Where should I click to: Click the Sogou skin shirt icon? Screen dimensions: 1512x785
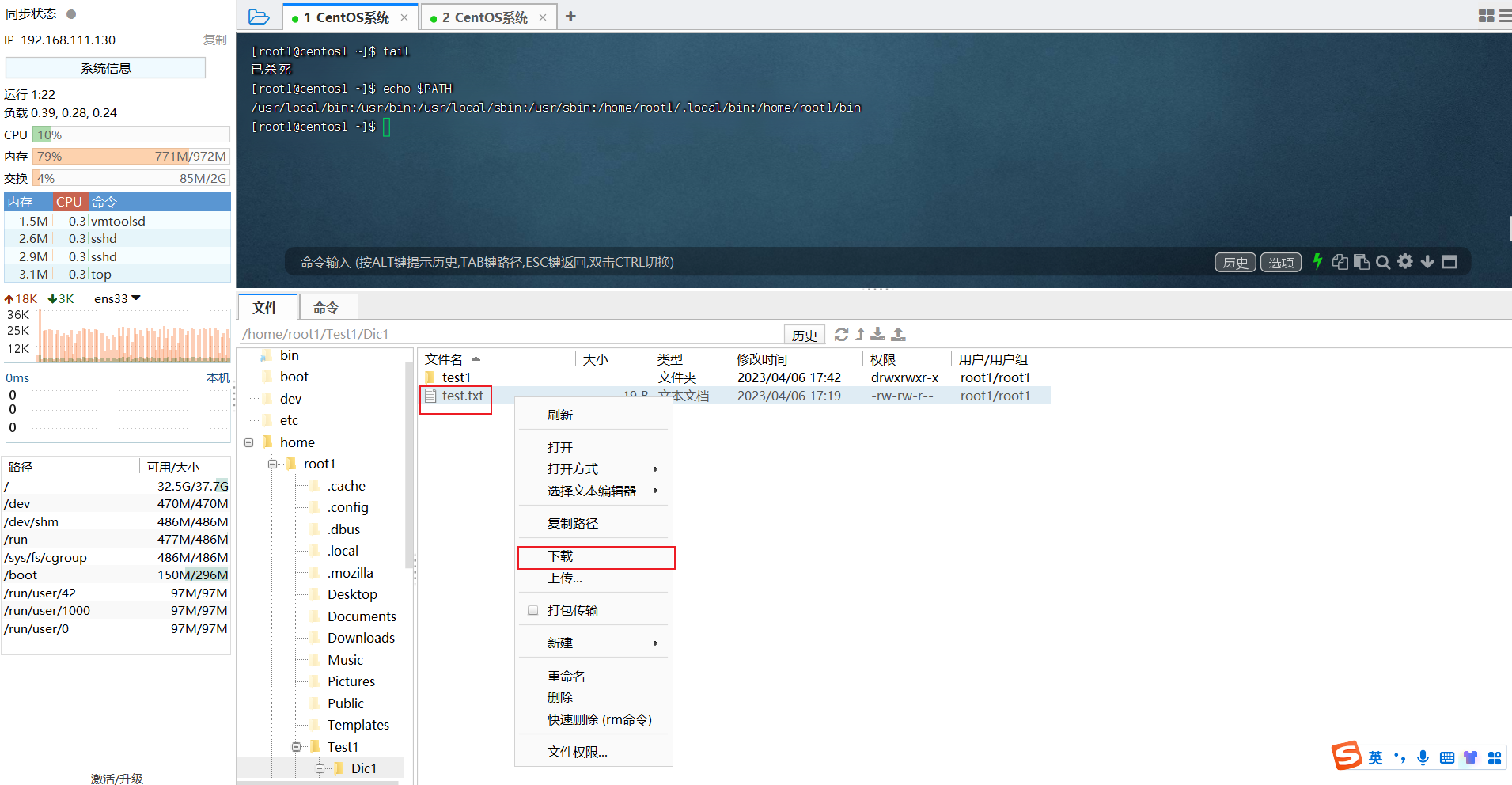tap(1471, 757)
